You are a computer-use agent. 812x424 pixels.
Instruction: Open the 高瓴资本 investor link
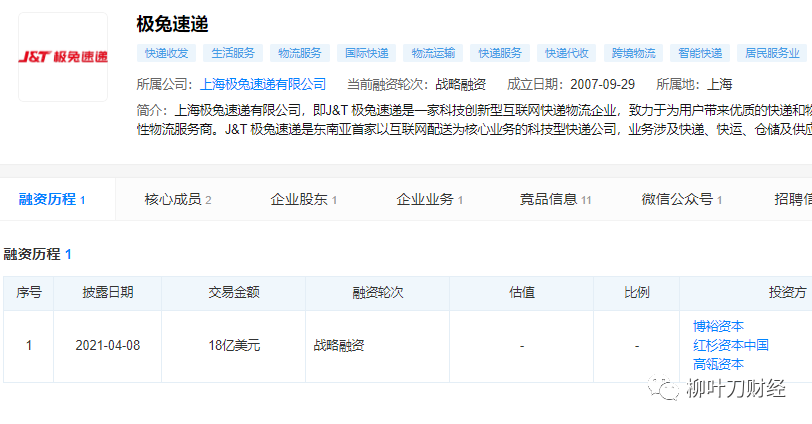pyautogui.click(x=718, y=364)
